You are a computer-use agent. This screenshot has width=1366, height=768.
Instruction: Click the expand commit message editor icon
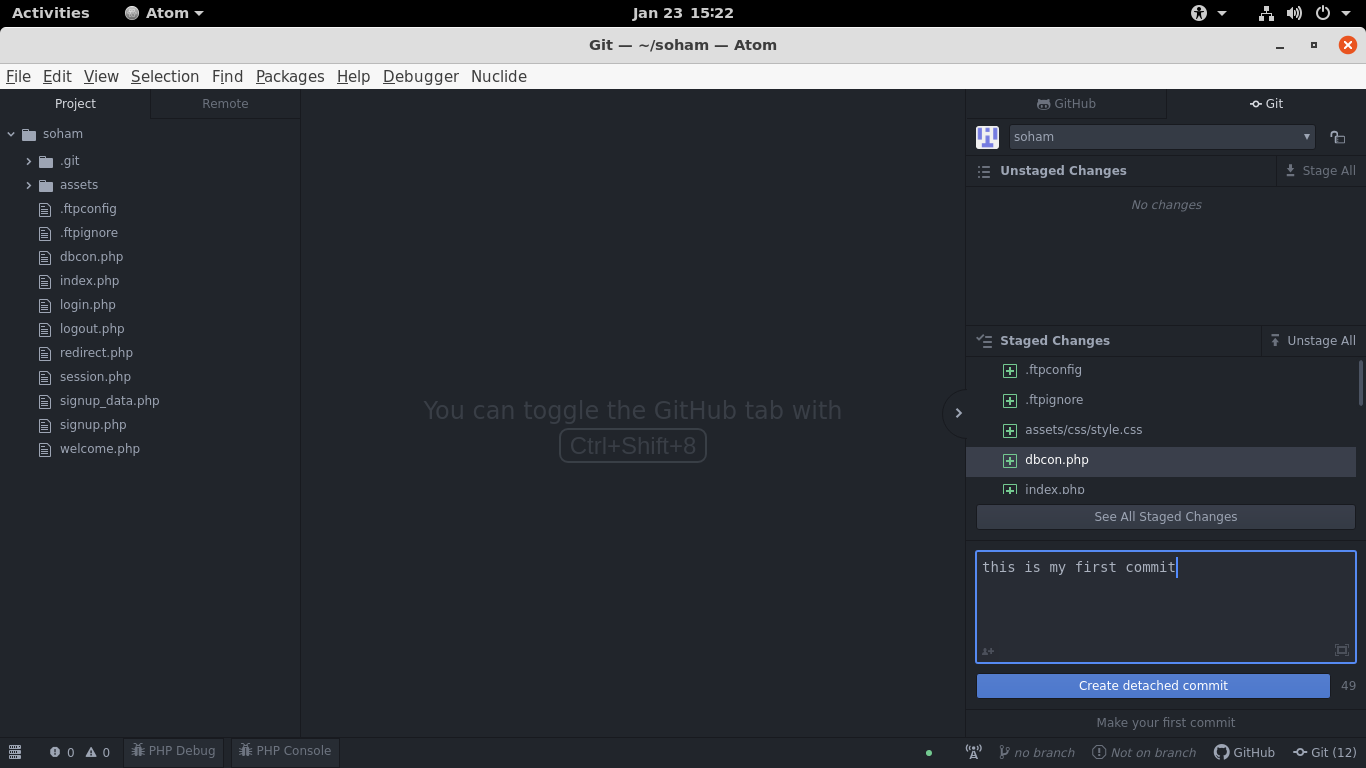(x=1342, y=650)
